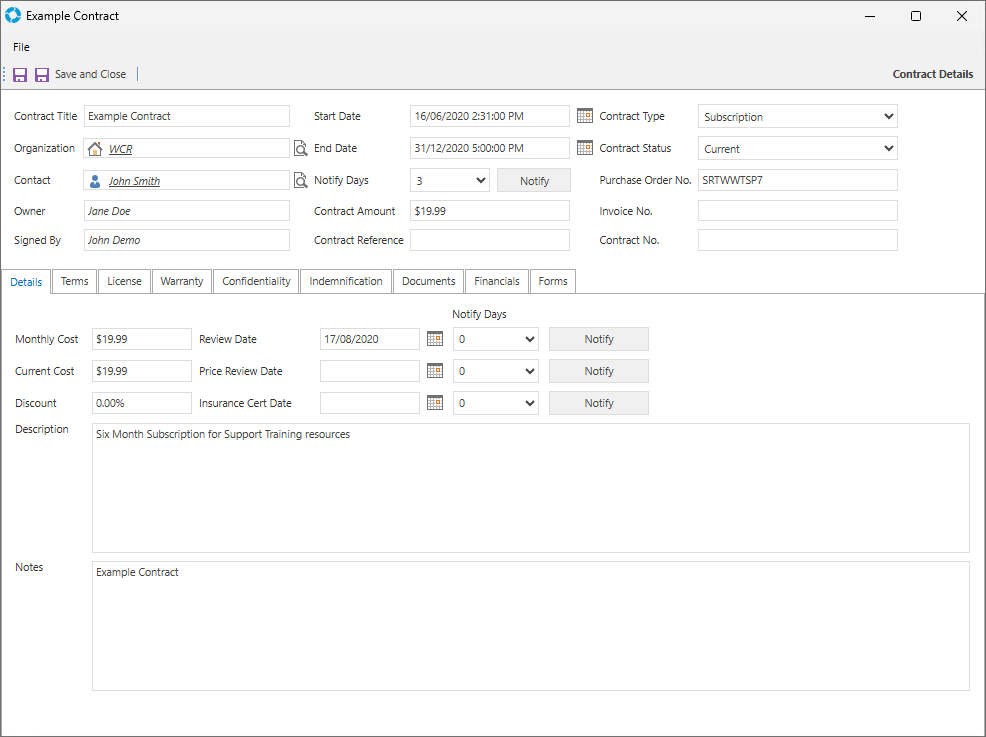
Task: Switch to the Confidentiality tab
Action: pos(256,281)
